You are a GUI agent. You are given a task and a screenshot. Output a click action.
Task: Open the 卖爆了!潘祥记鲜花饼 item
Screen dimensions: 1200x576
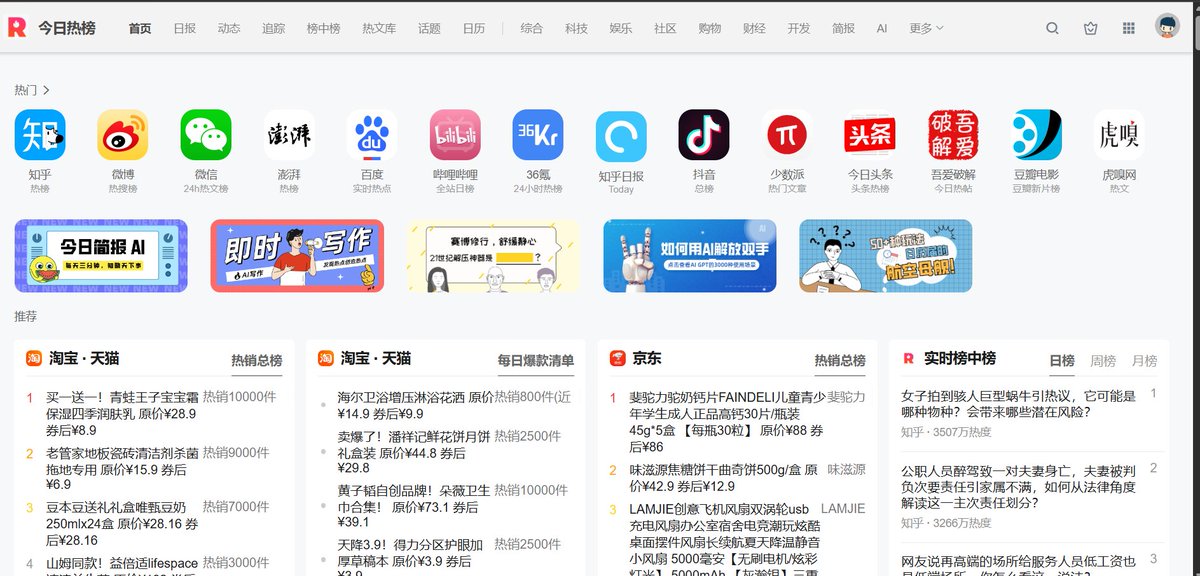[x=415, y=451]
